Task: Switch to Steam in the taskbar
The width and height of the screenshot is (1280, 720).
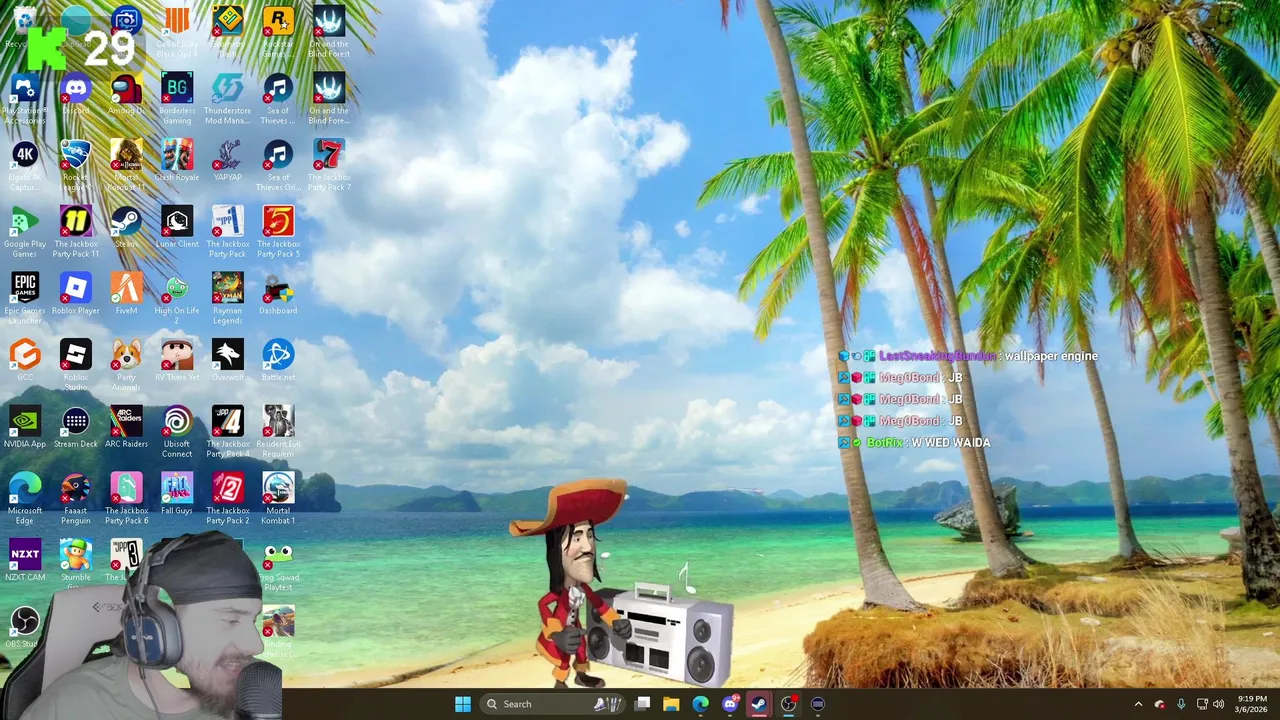Action: click(x=759, y=704)
